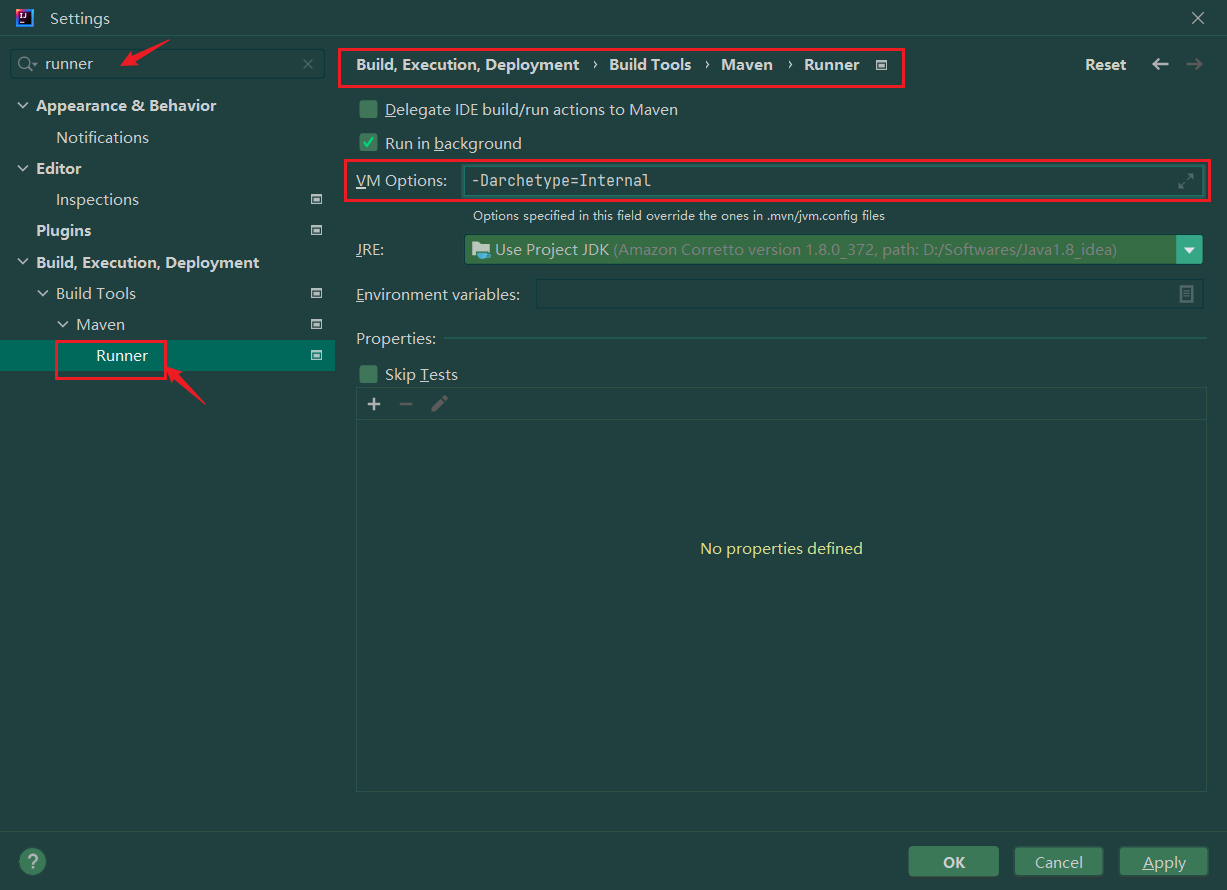Confirm with the OK button
The image size is (1227, 890).
(x=954, y=862)
